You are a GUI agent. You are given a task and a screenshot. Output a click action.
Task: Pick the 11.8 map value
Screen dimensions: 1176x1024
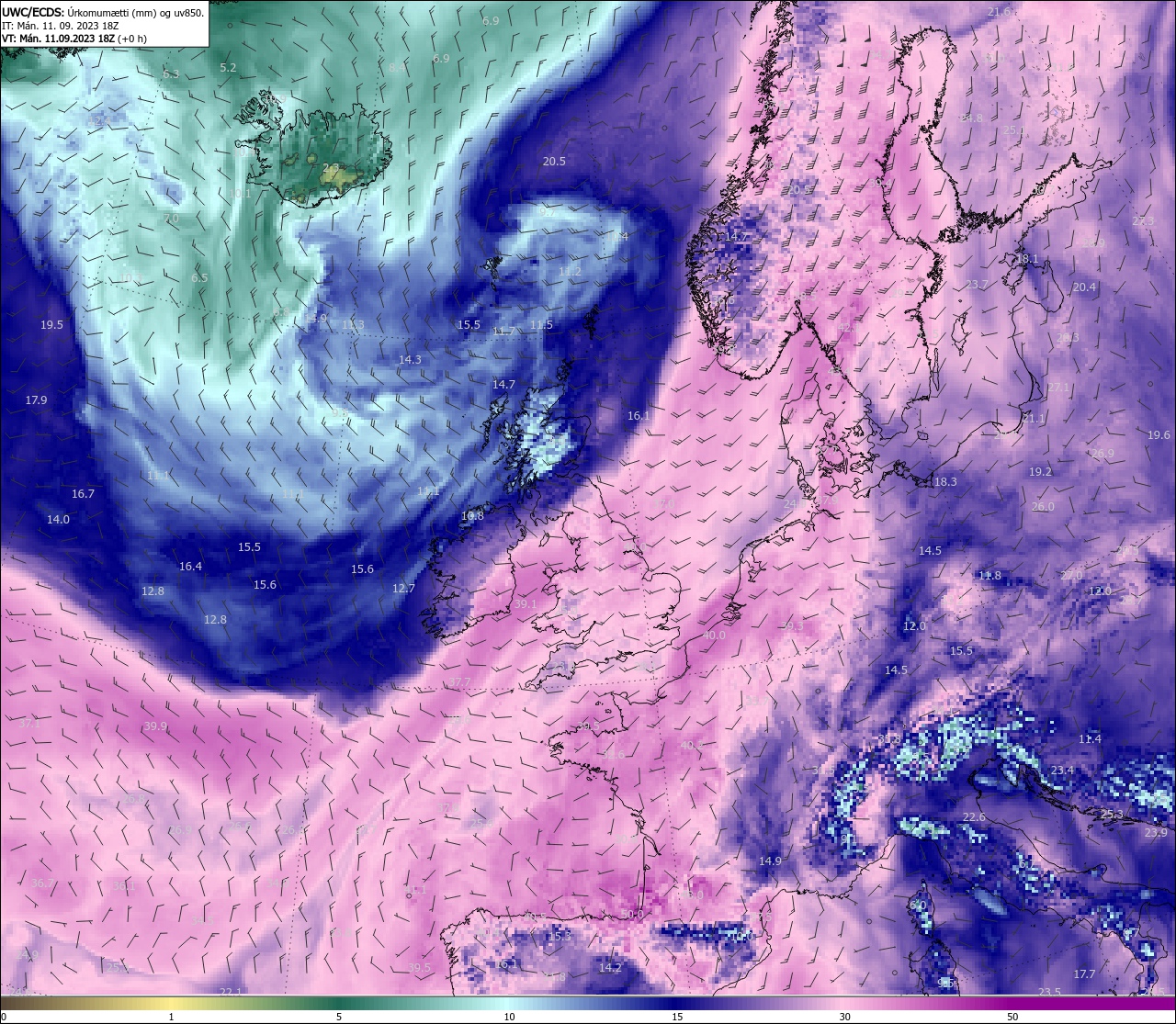click(x=989, y=576)
